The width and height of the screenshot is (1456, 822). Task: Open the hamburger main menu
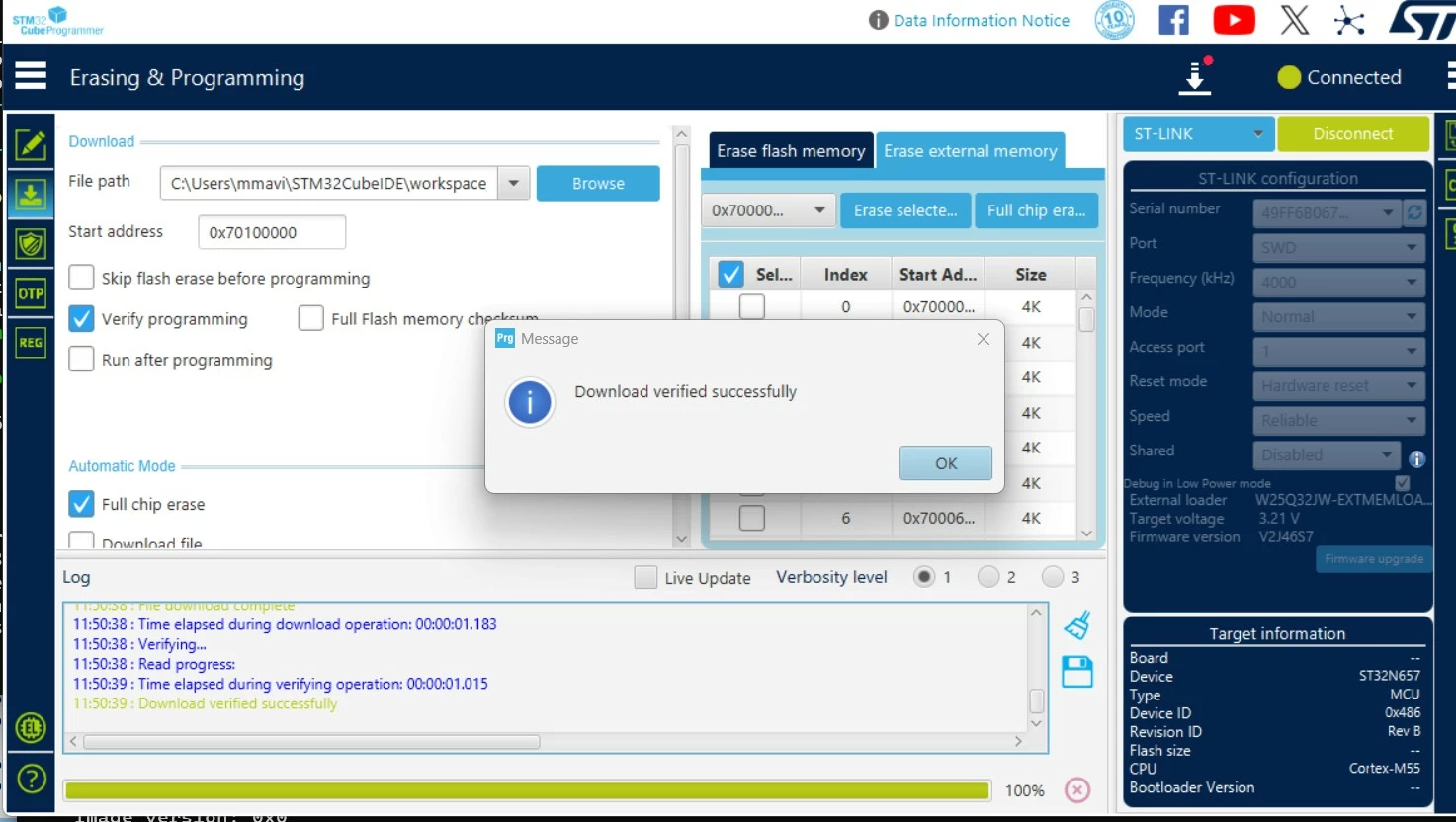pyautogui.click(x=31, y=76)
